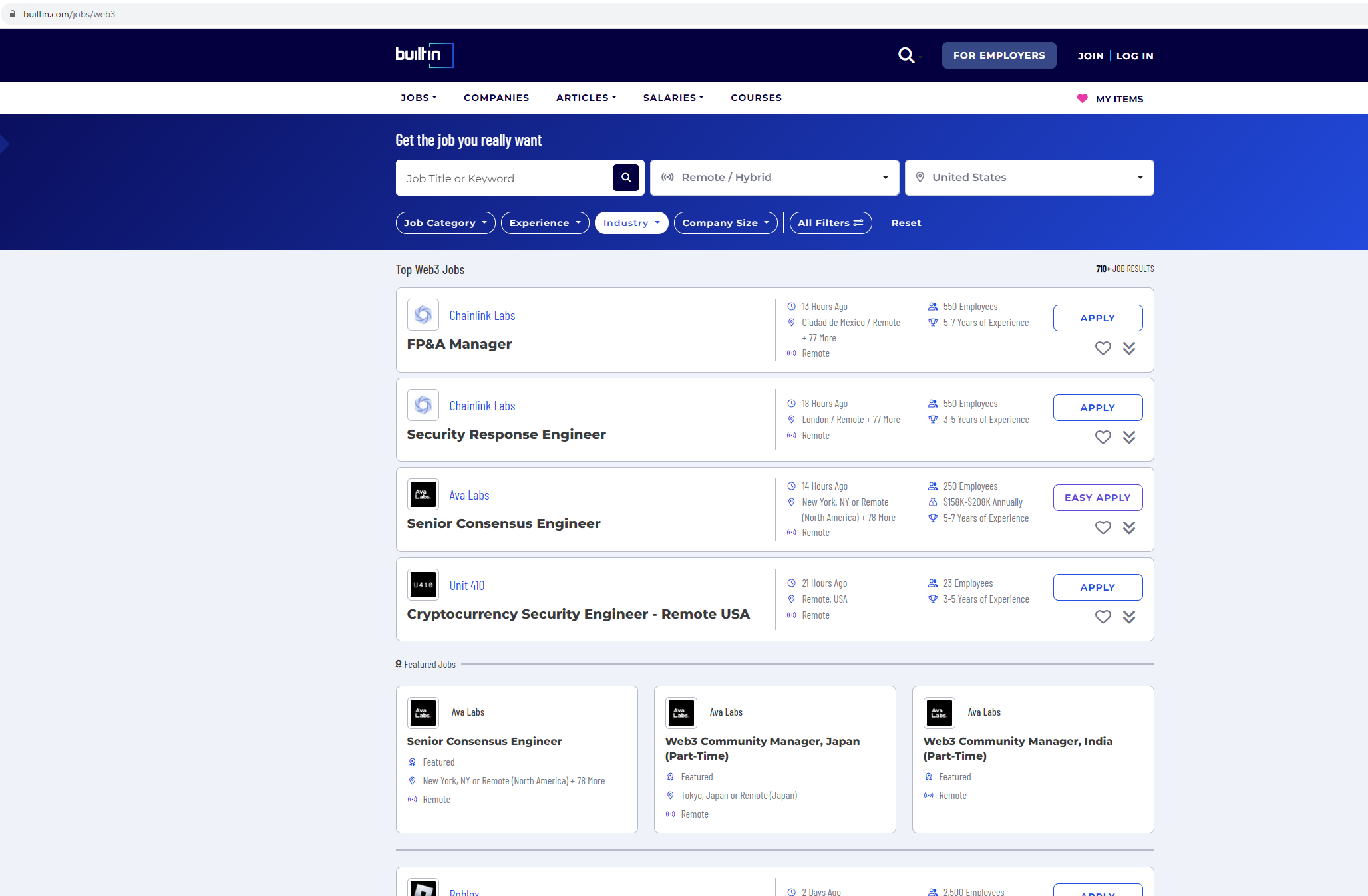Open the SALARIES menu
The image size is (1368, 896).
click(673, 98)
